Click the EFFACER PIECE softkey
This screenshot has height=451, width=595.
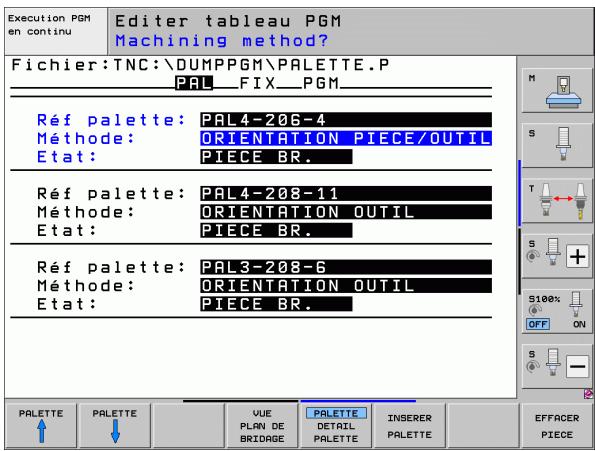557,426
